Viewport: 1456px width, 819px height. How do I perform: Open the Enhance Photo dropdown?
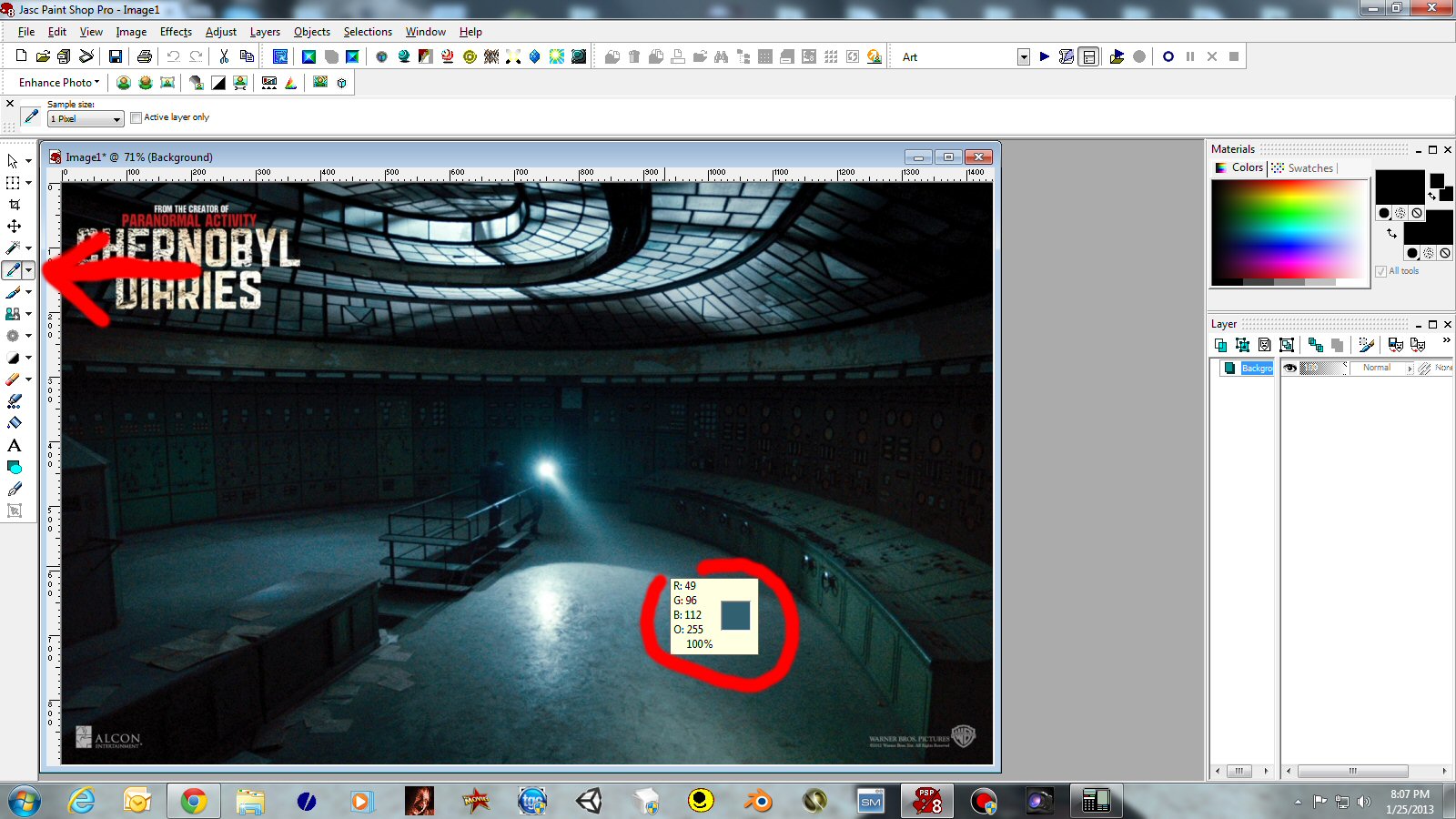[59, 83]
